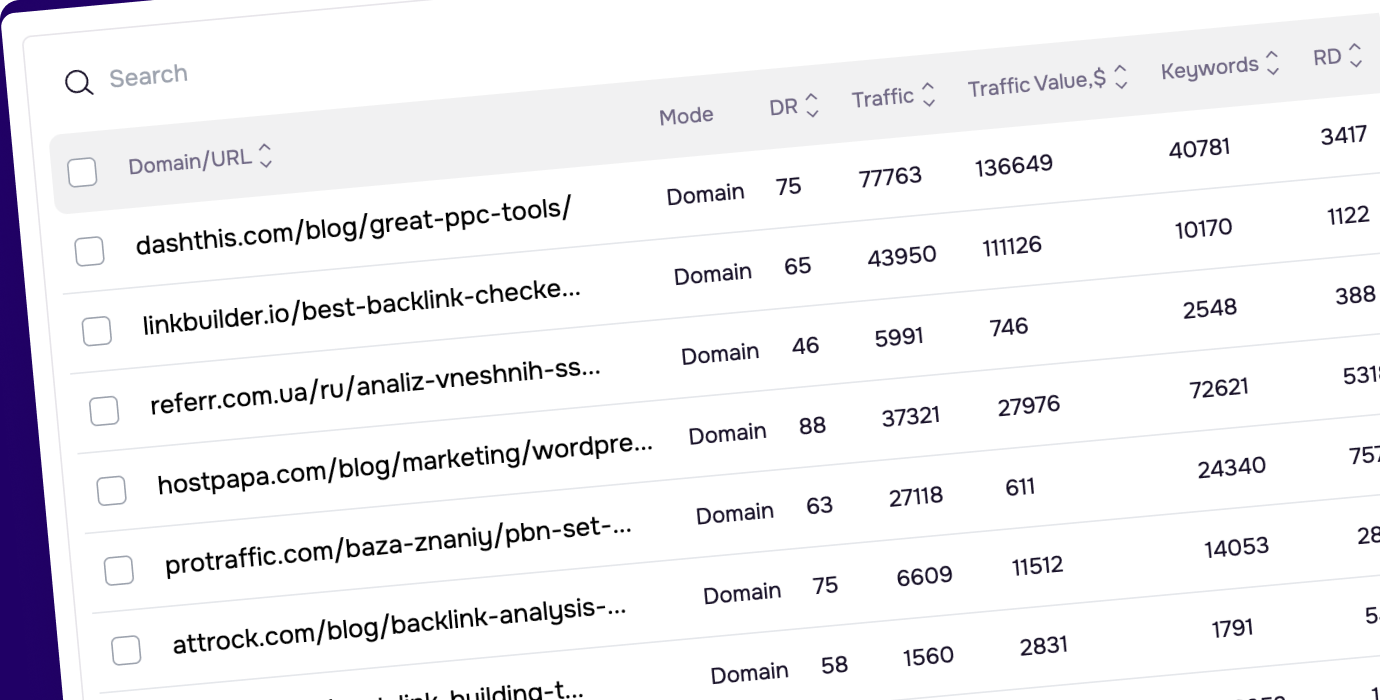Click the search magnifier icon

79,83
